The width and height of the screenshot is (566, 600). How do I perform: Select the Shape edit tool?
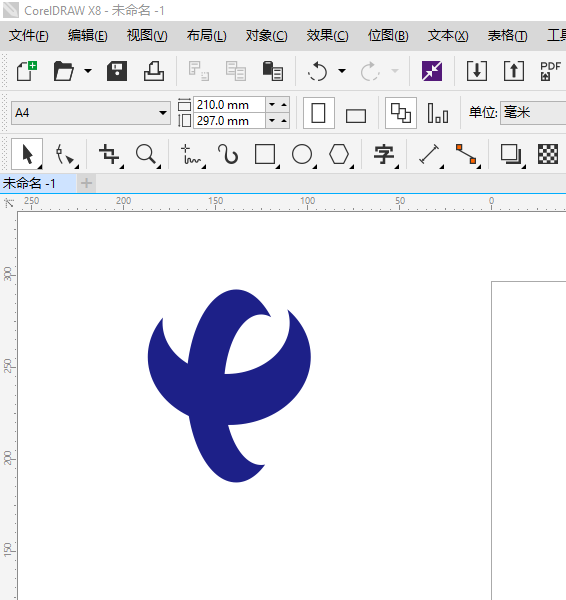point(65,155)
